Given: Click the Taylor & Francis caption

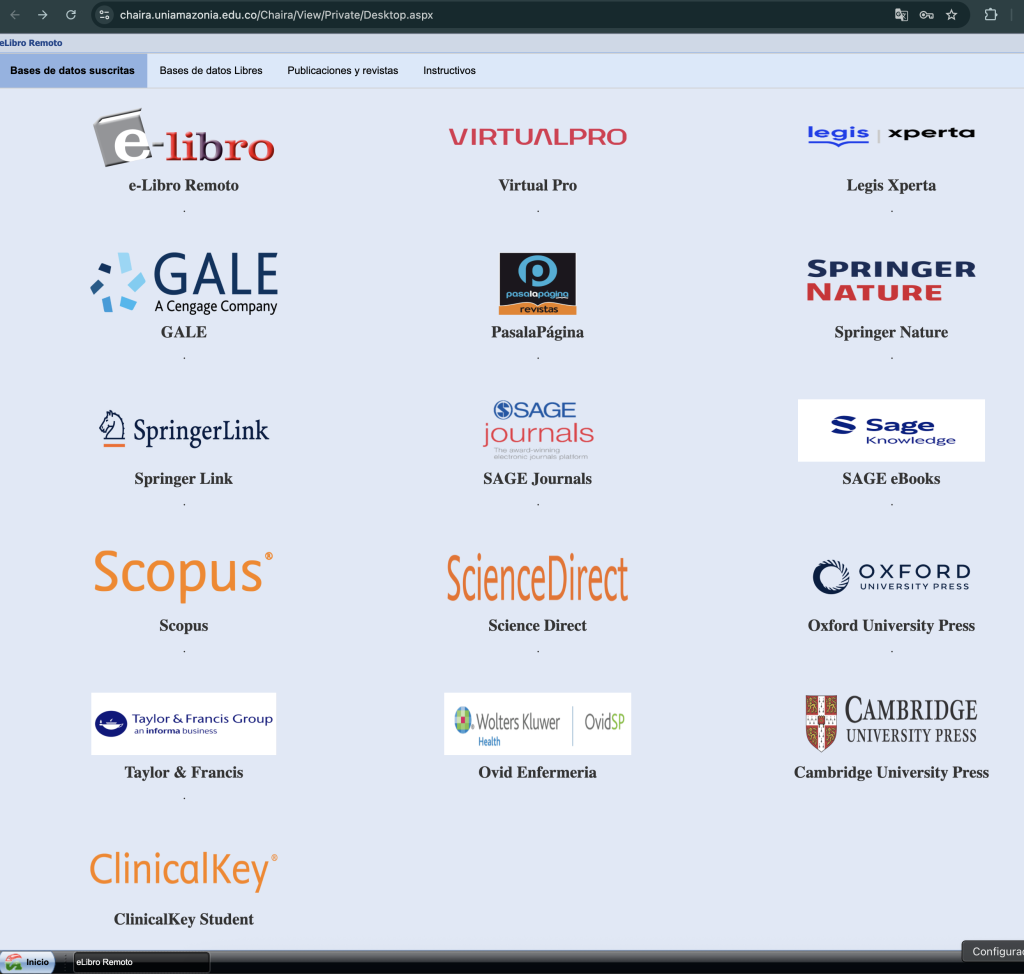Looking at the screenshot, I should coord(184,773).
